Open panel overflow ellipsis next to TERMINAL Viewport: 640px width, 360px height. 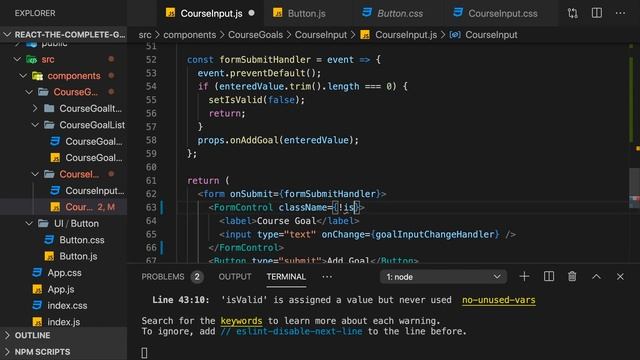coord(327,277)
